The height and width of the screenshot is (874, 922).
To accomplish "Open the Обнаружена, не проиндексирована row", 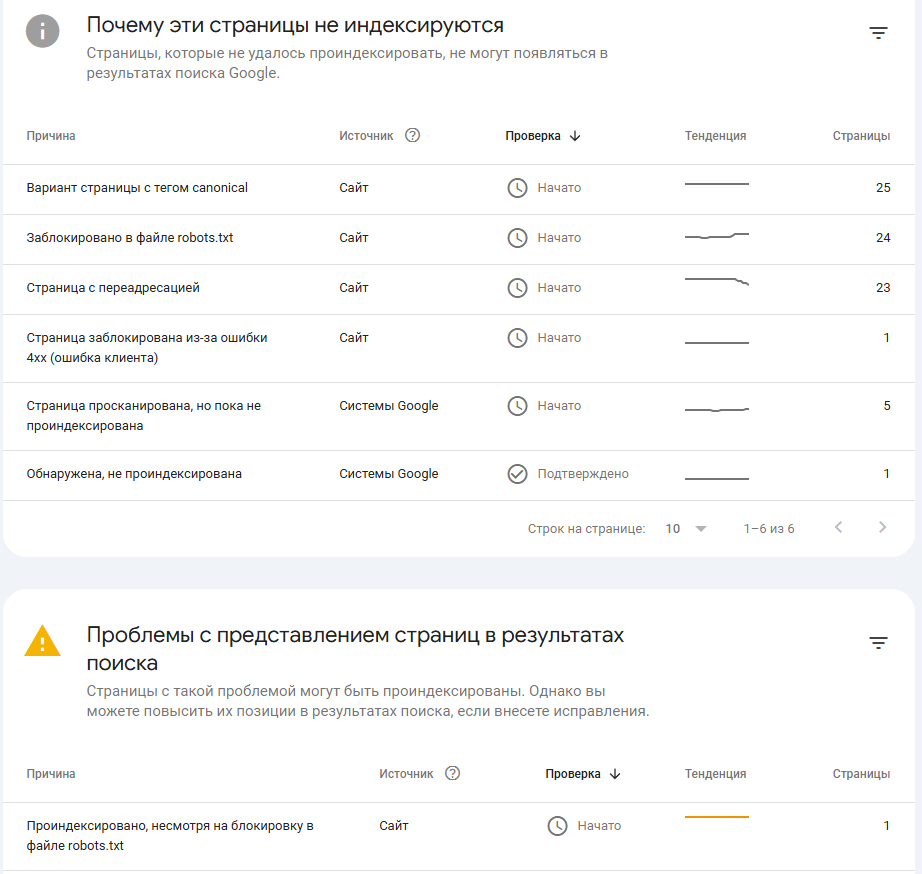I will point(134,474).
